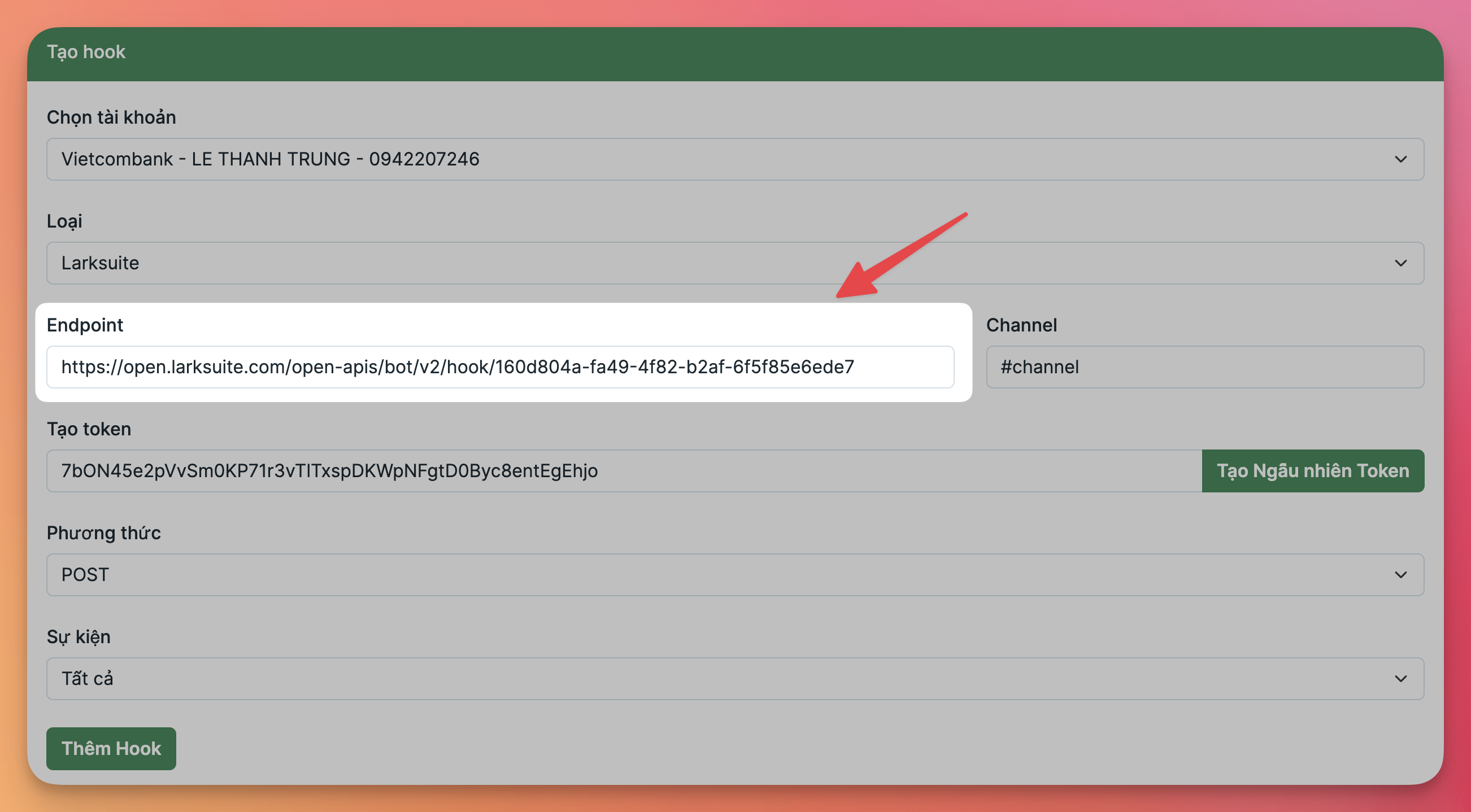Click the Phương thức label
Image resolution: width=1471 pixels, height=812 pixels.
pos(104,533)
